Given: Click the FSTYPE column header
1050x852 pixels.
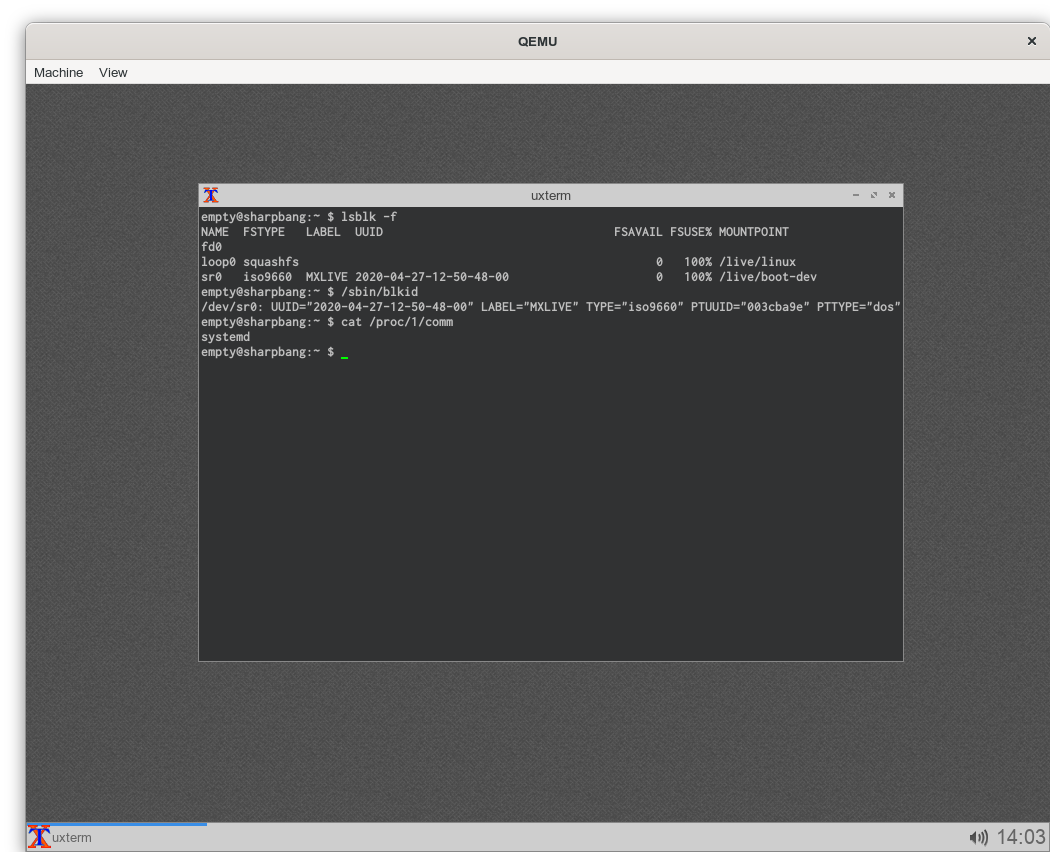Looking at the screenshot, I should (264, 232).
